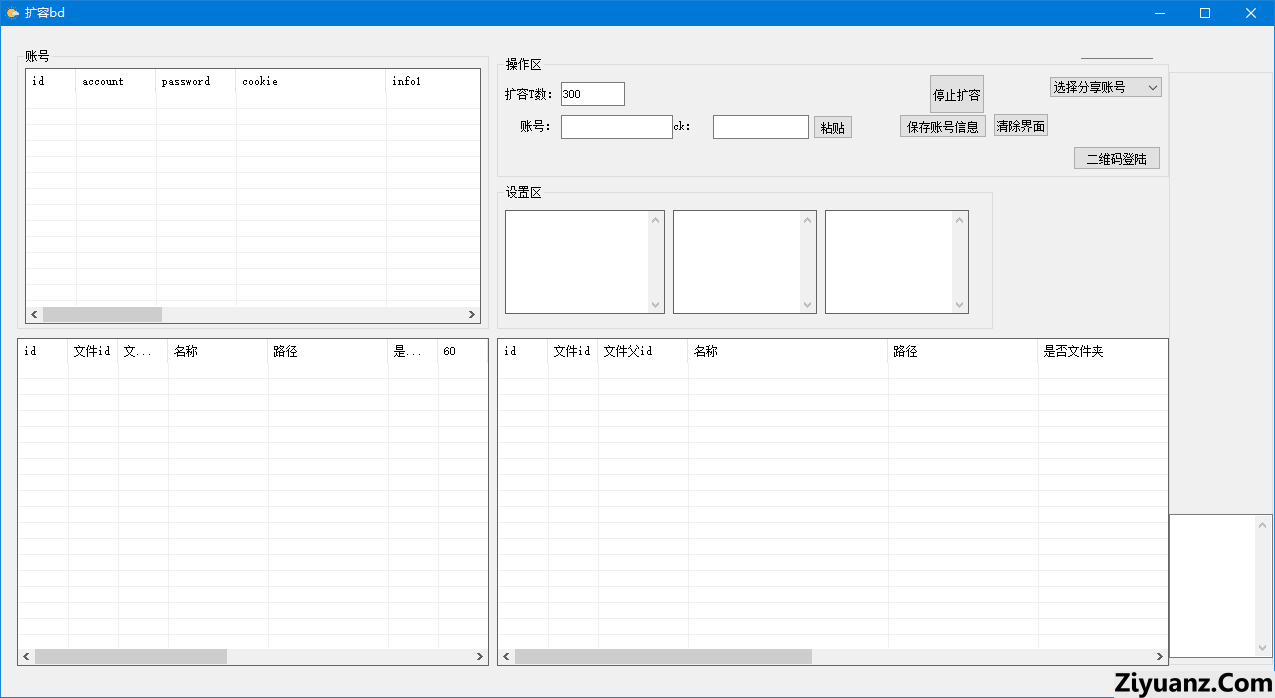Click the 粘贴 paste button

[832, 127]
